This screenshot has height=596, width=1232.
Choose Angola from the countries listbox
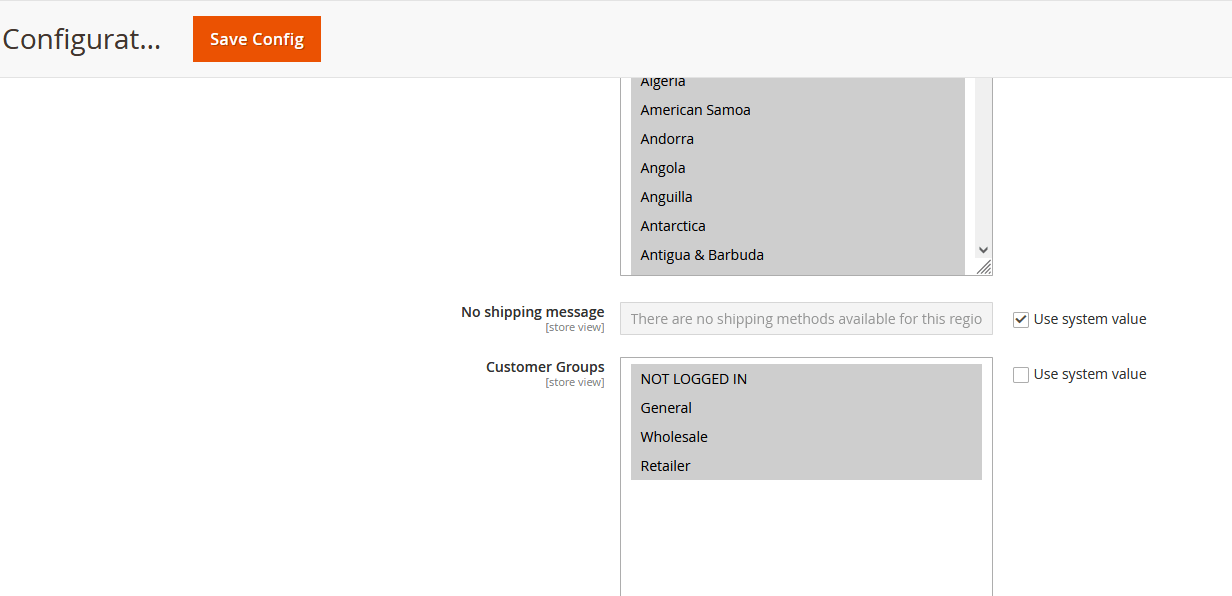tap(663, 168)
